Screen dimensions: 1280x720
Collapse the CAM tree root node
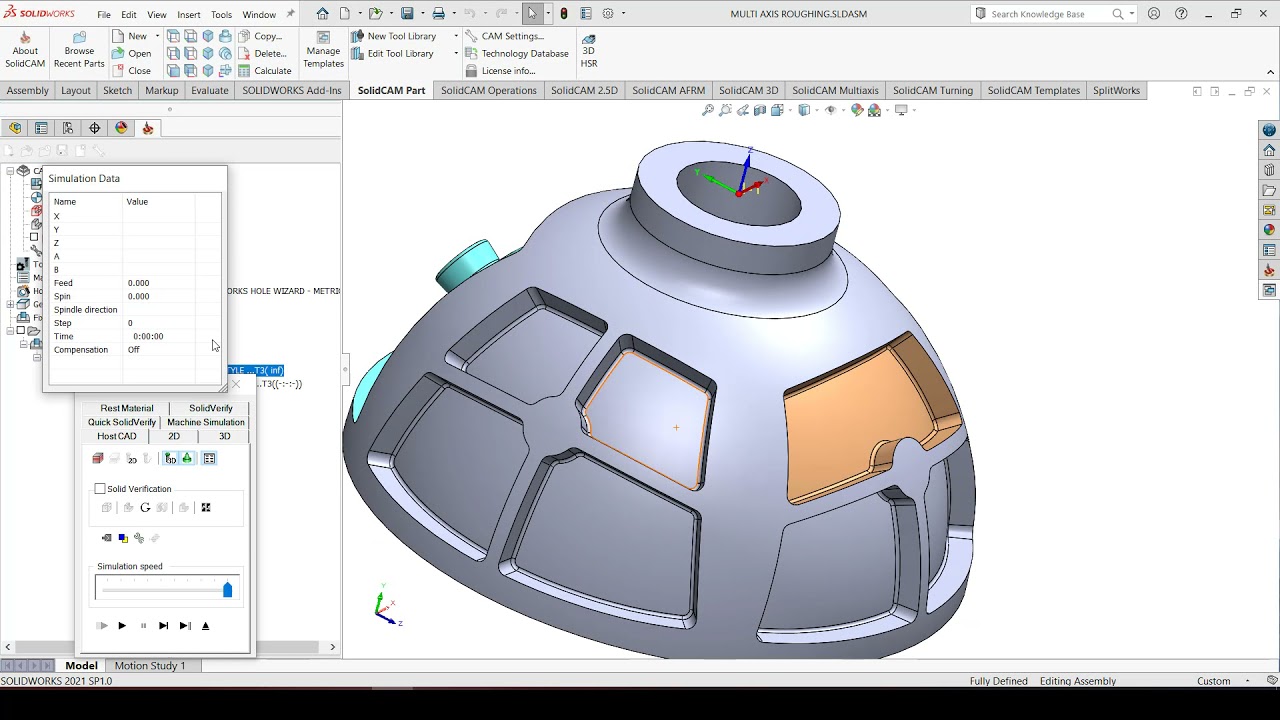(10, 171)
